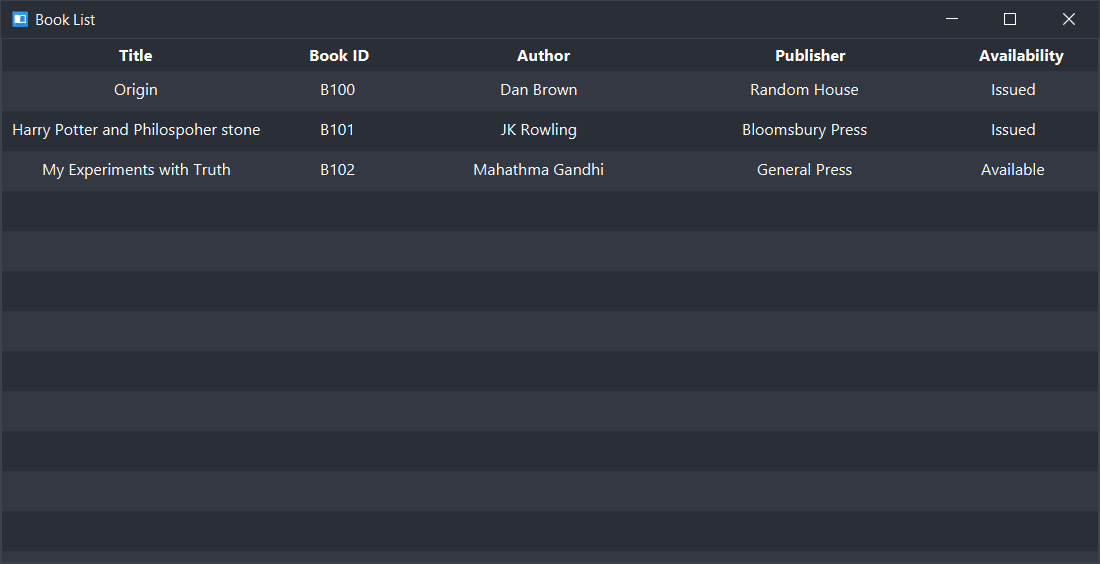Minimize the Book List window
This screenshot has width=1100, height=564.
[x=952, y=19]
